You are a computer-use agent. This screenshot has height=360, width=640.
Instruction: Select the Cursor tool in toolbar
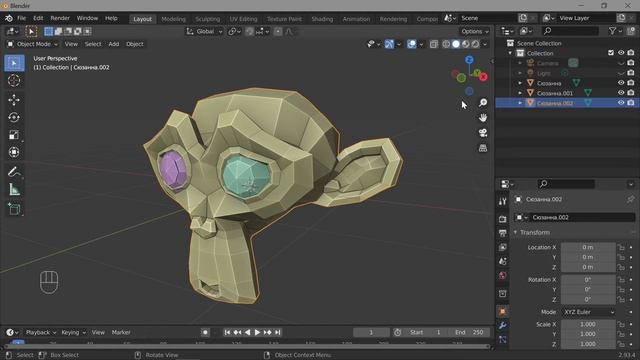pos(14,80)
